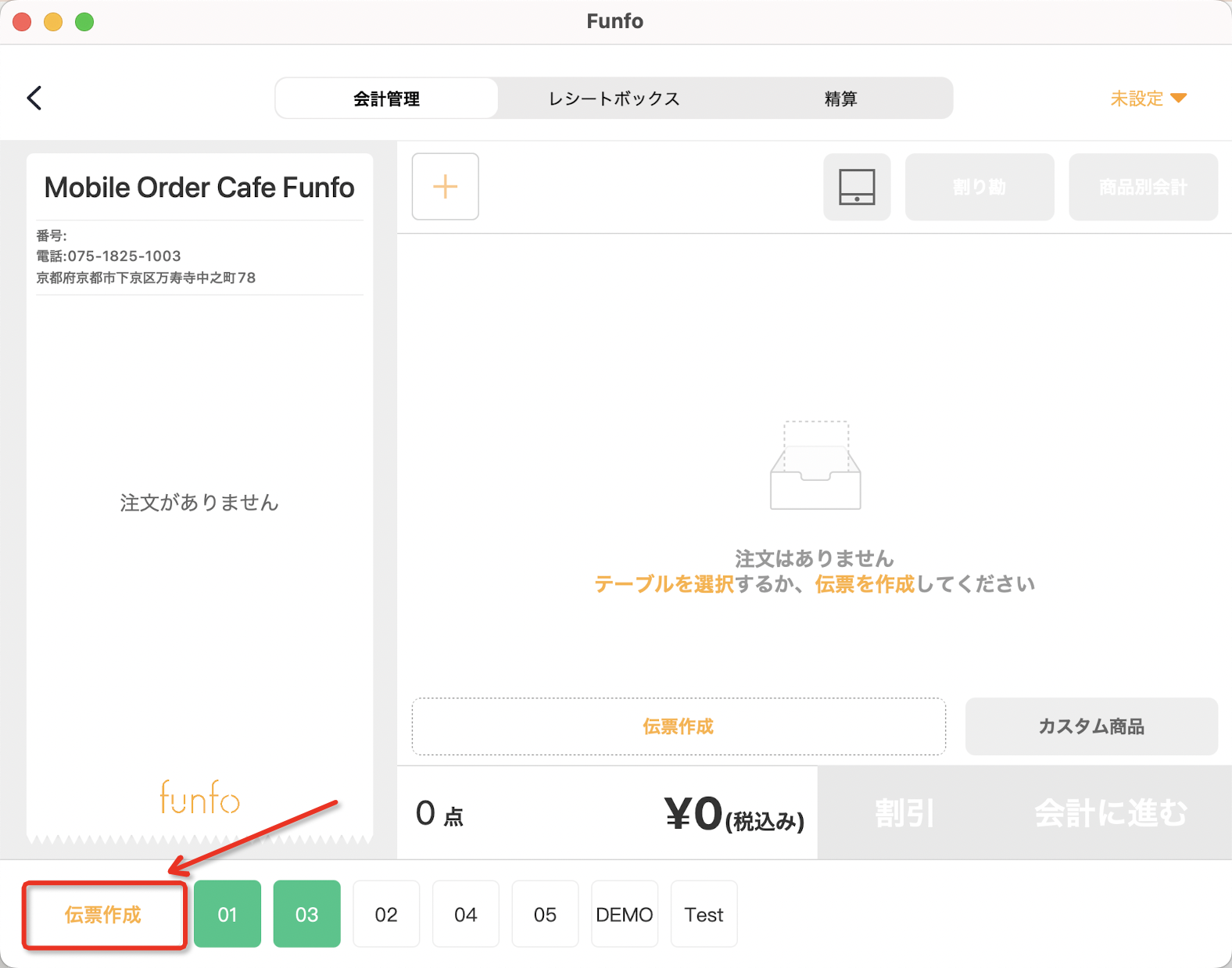Image resolution: width=1232 pixels, height=968 pixels.
Task: Click the 番号: label on receipt
Action: [52, 235]
